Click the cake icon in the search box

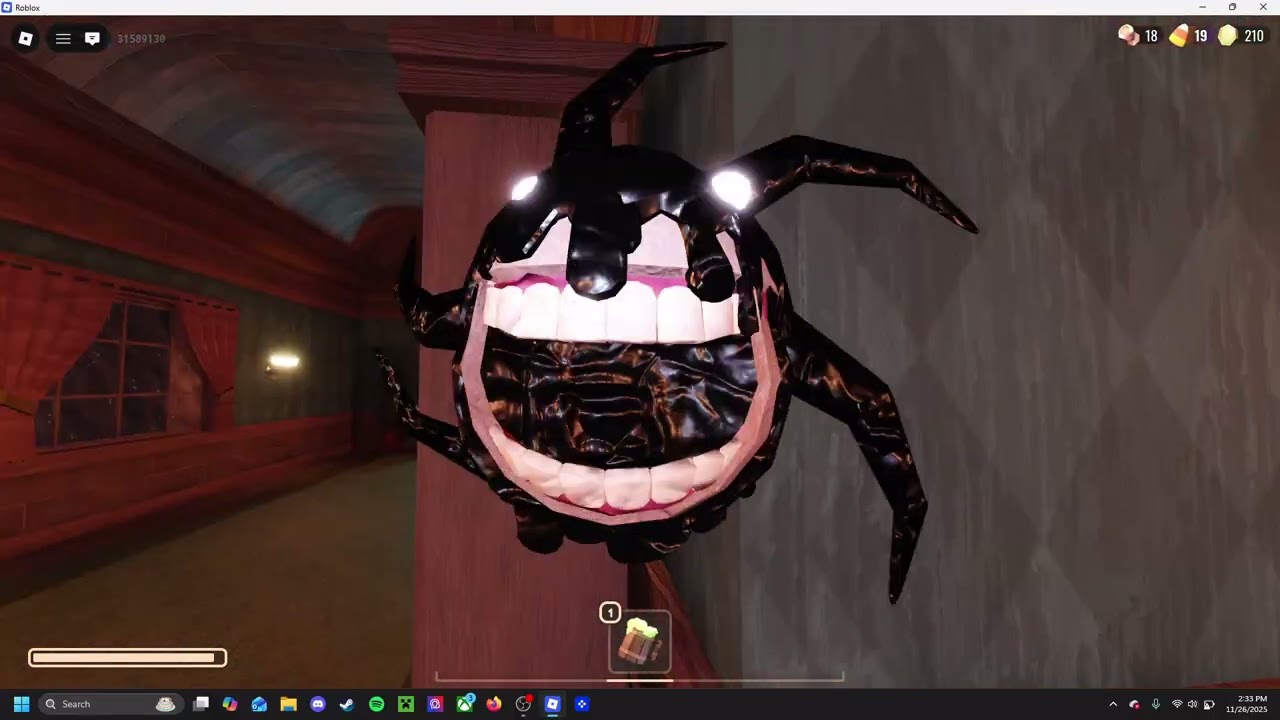point(166,704)
